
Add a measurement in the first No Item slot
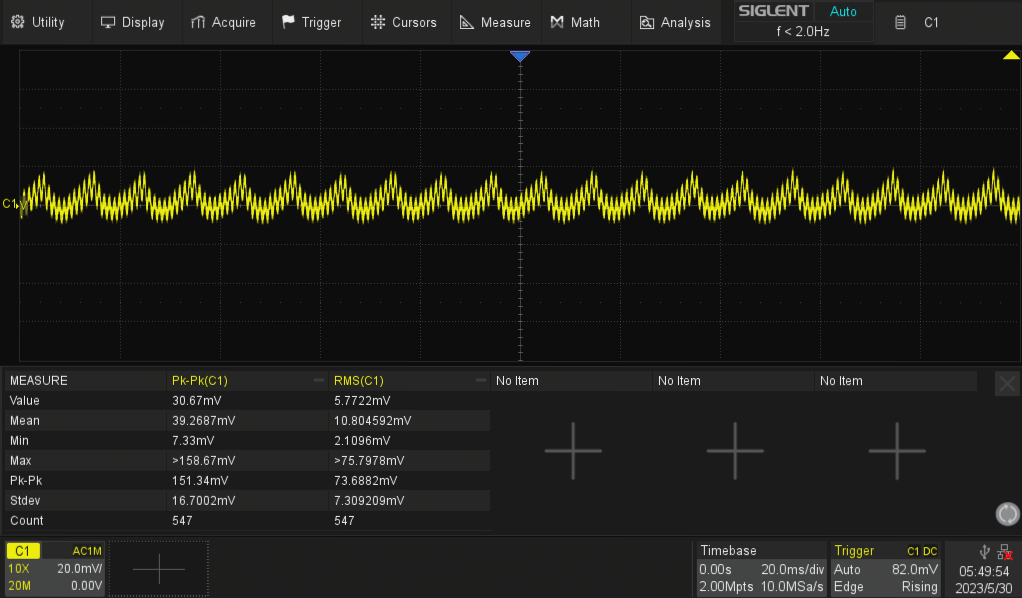tap(572, 451)
